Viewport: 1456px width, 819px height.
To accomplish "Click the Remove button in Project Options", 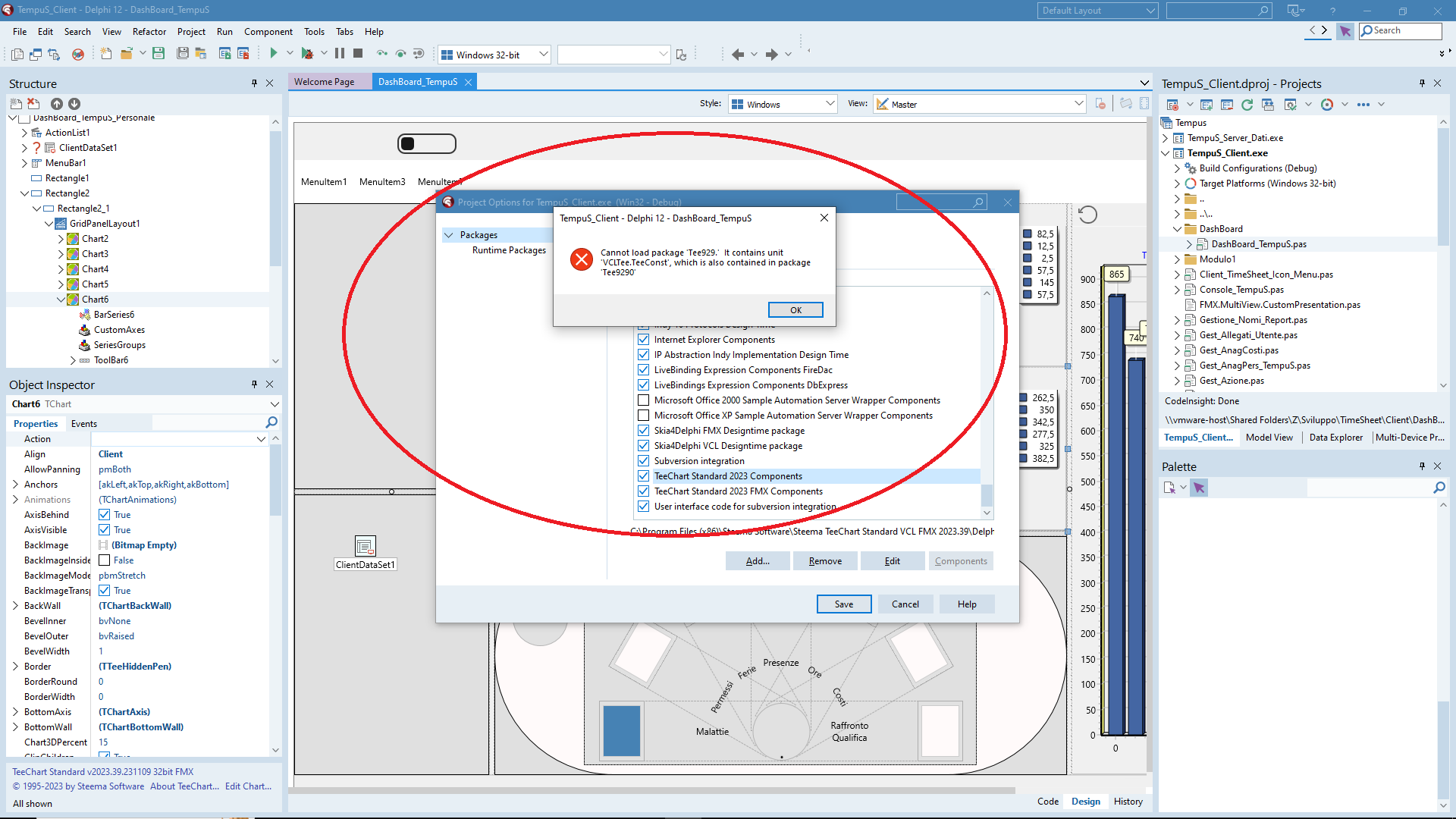I will pyautogui.click(x=825, y=561).
